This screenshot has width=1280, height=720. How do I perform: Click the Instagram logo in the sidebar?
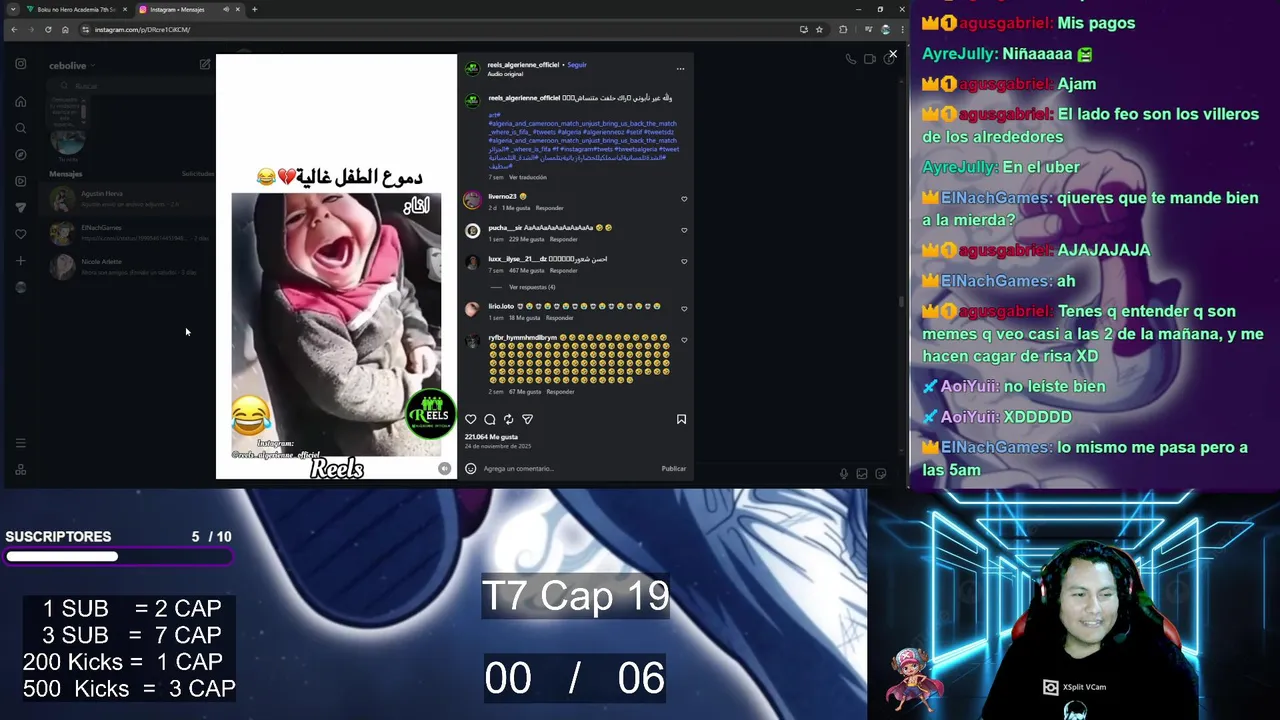(20, 64)
